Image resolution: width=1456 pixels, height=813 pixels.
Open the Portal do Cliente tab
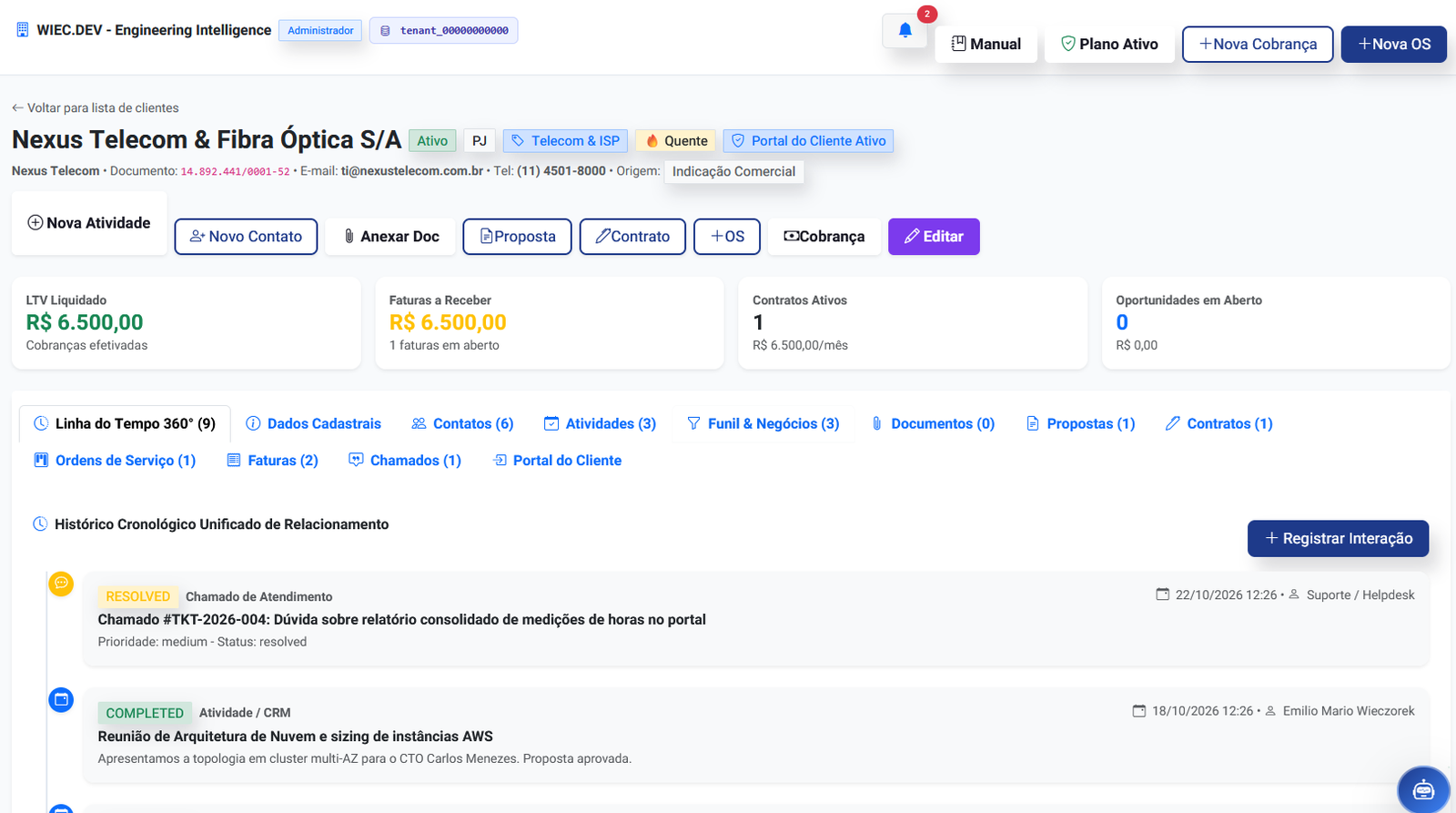pyautogui.click(x=557, y=461)
